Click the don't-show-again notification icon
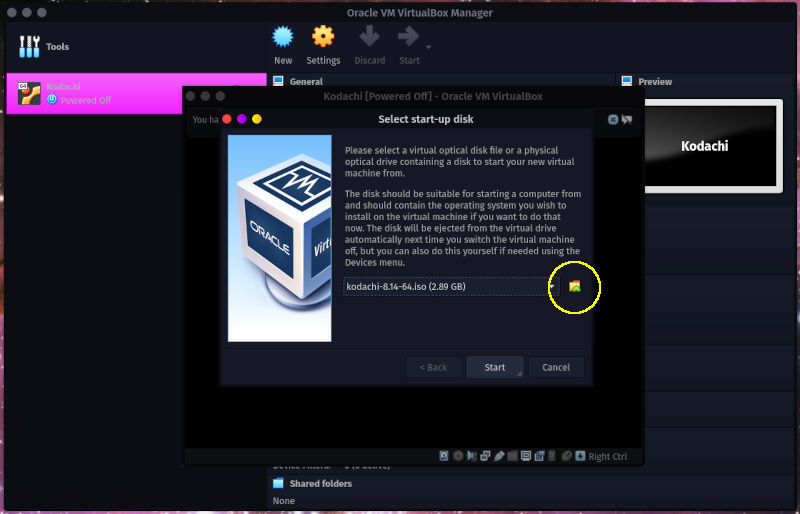The width and height of the screenshot is (800, 514). [627, 119]
